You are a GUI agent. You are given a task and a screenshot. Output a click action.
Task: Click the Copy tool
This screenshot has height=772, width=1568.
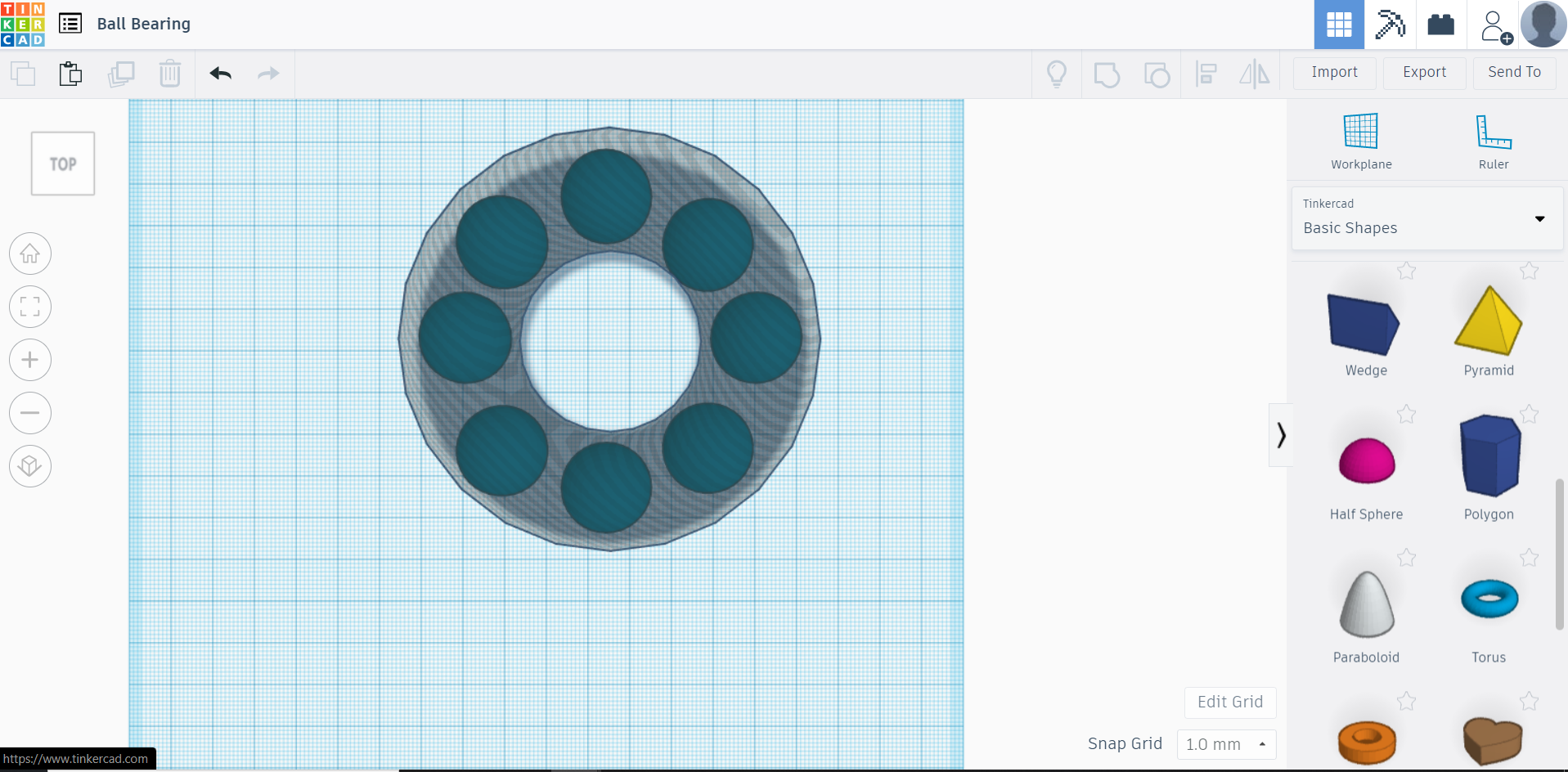pyautogui.click(x=23, y=74)
